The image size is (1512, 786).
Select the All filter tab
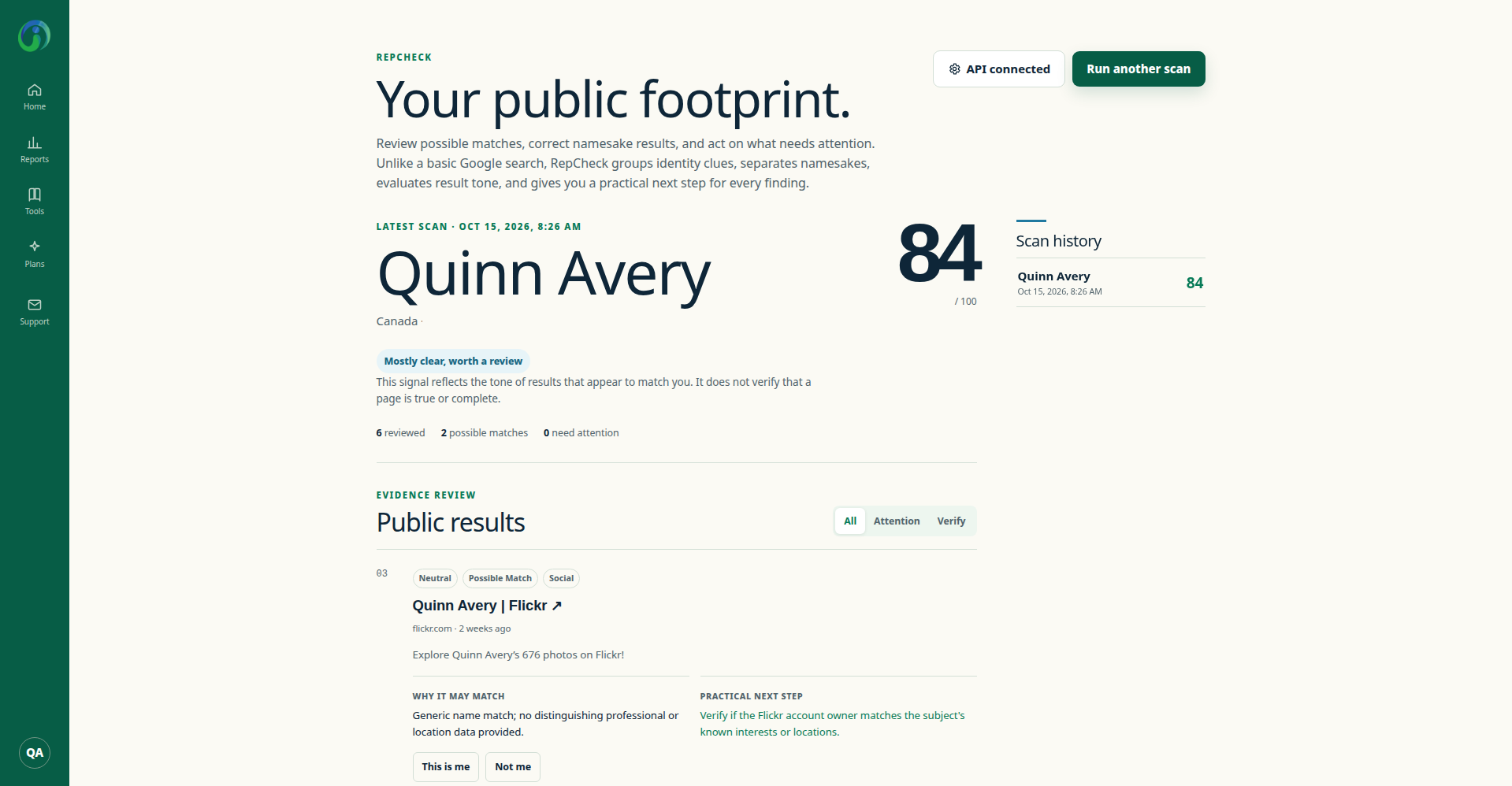point(850,521)
